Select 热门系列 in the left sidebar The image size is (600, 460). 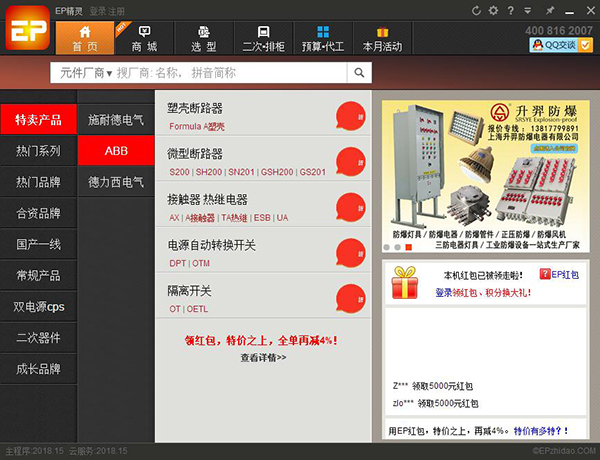coord(38,151)
